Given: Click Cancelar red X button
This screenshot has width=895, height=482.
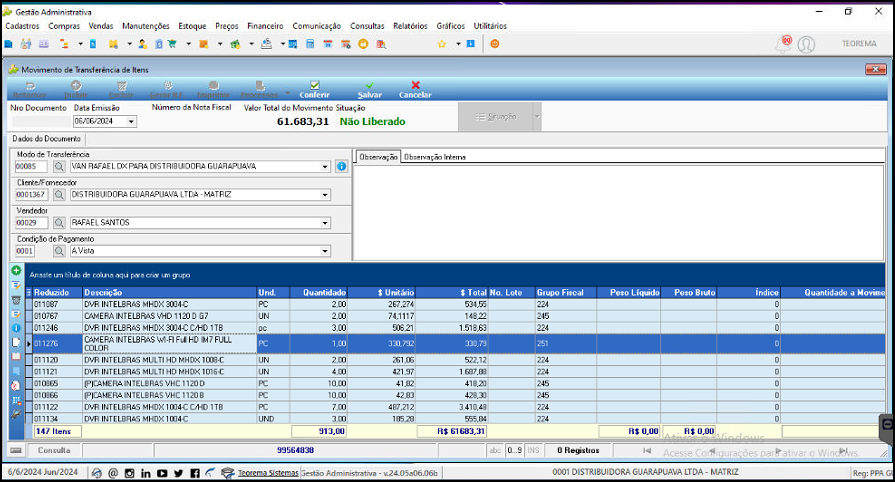Looking at the screenshot, I should 415,90.
